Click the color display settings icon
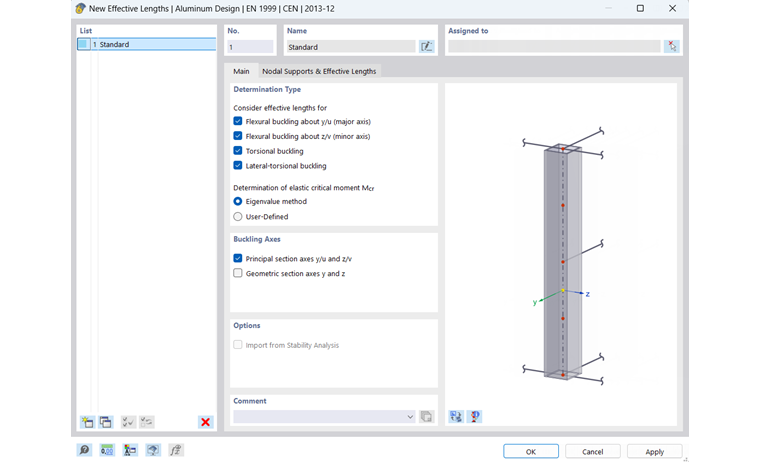This screenshot has width=760, height=462. pos(129,450)
